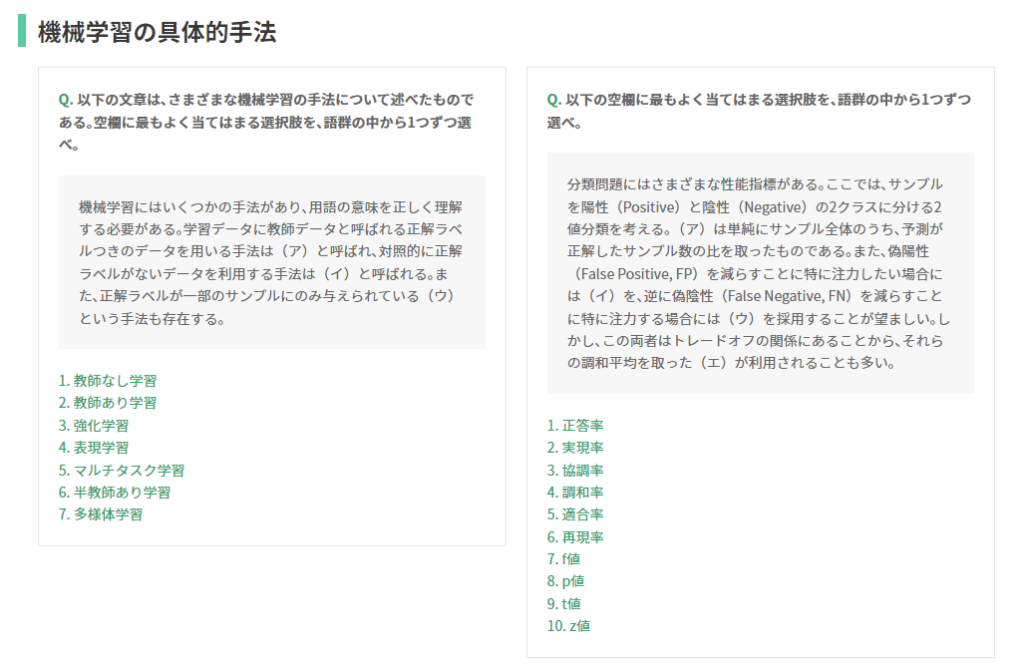Select option 7. 多様体学習

pyautogui.click(x=101, y=514)
